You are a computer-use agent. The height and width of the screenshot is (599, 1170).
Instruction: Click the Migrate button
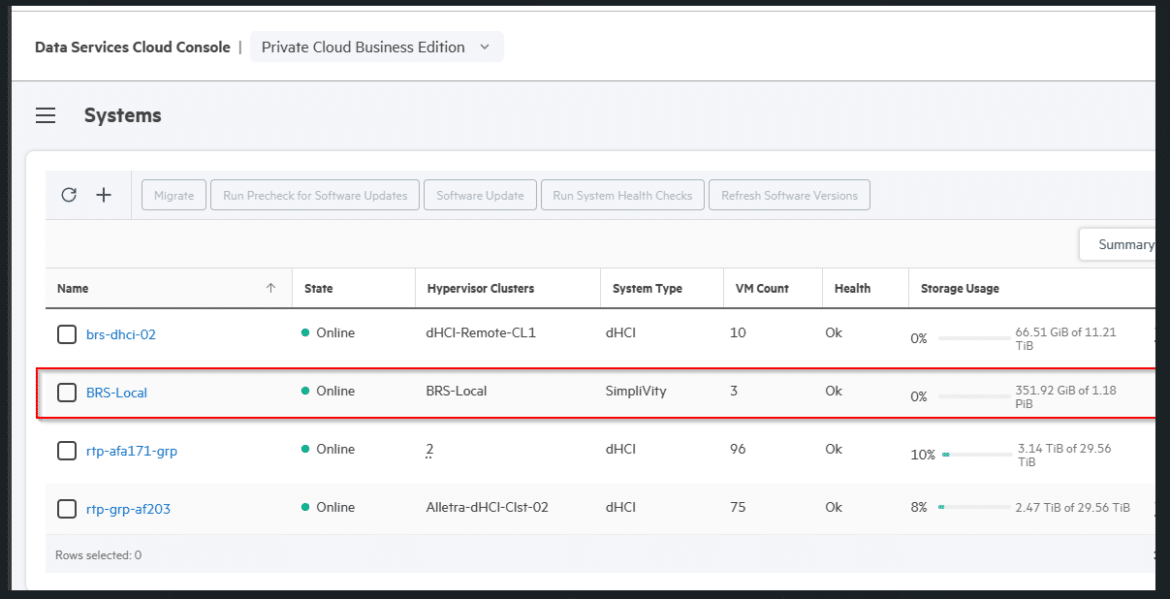[x=174, y=195]
